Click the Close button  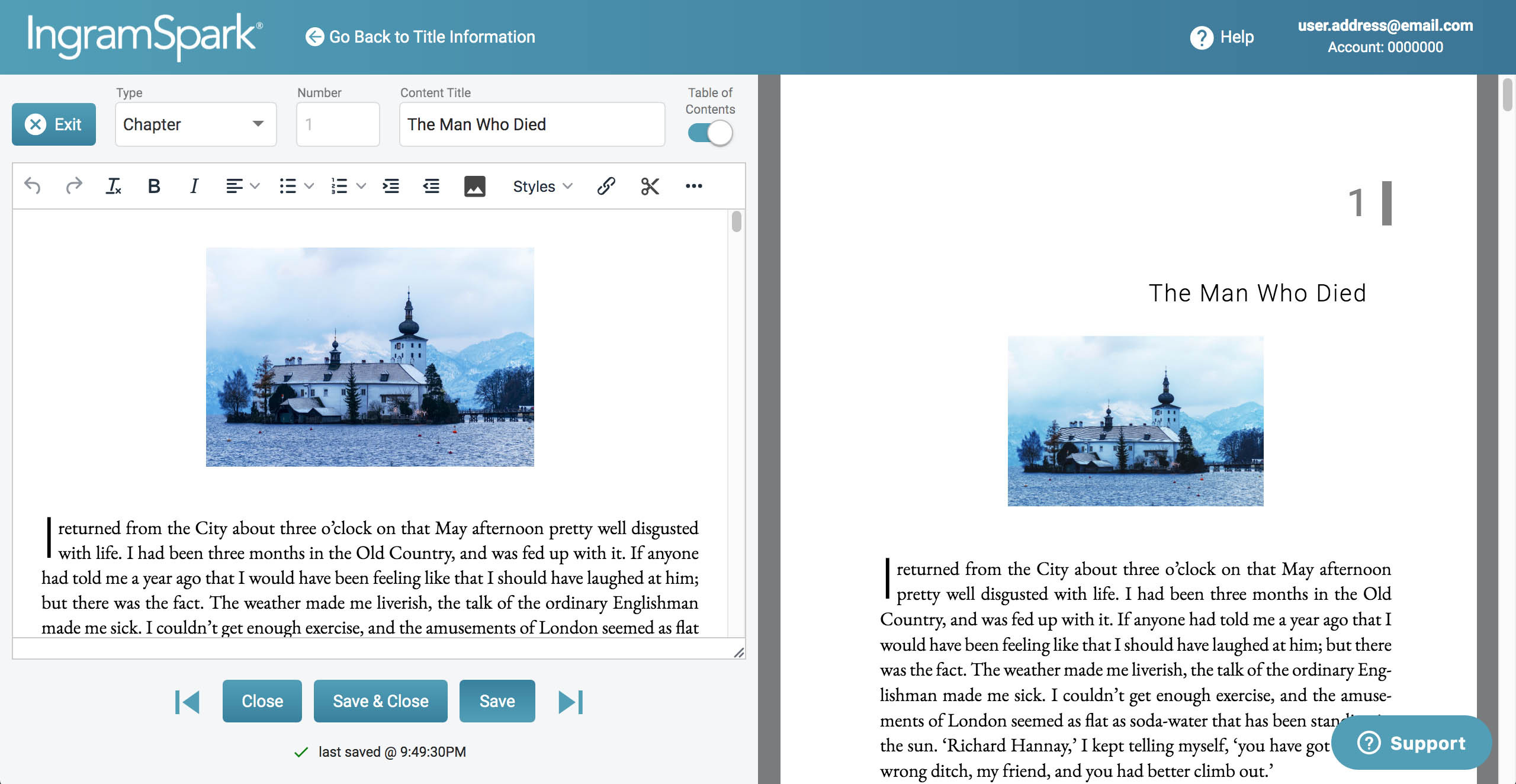262,701
